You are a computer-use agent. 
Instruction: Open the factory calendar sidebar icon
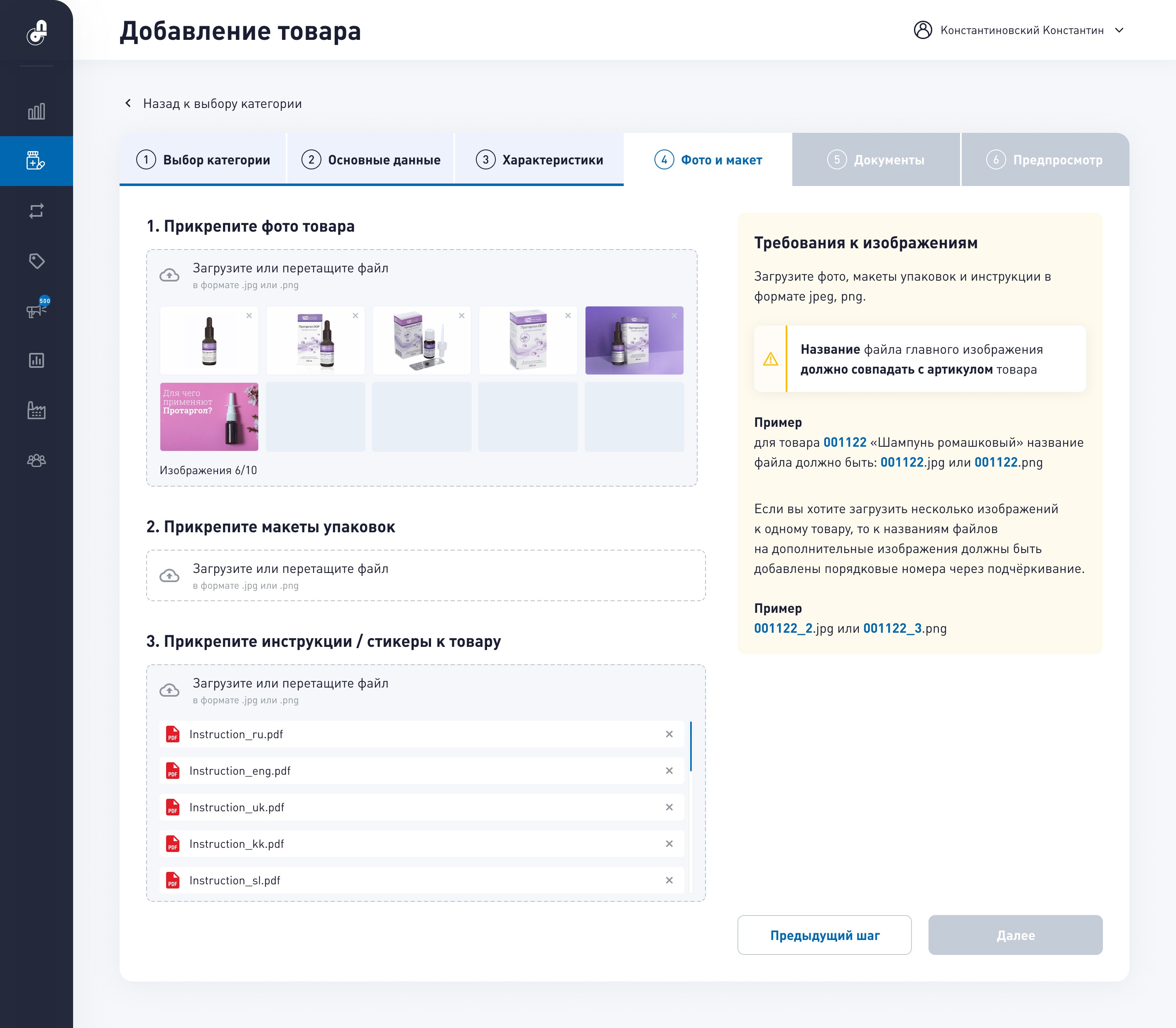point(36,410)
